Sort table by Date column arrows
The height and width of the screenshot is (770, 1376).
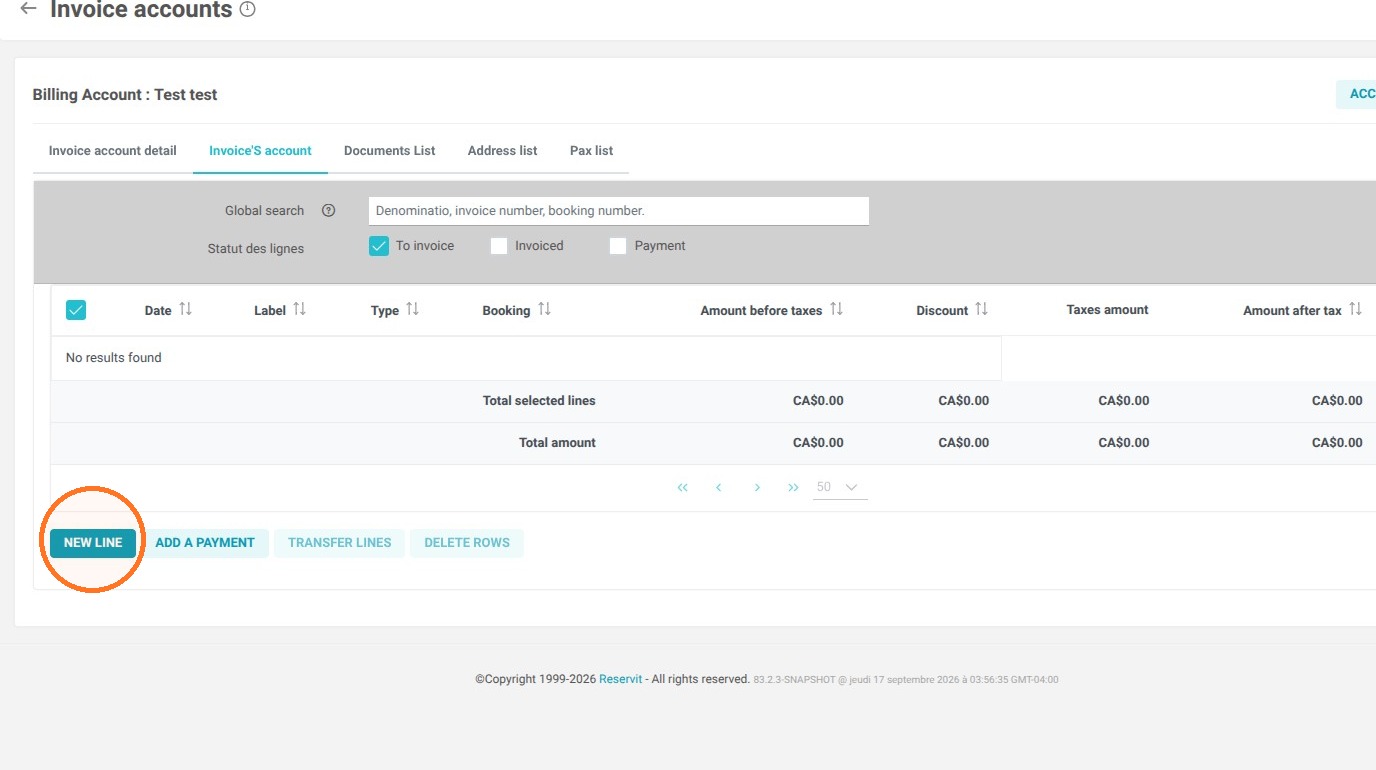(x=185, y=310)
